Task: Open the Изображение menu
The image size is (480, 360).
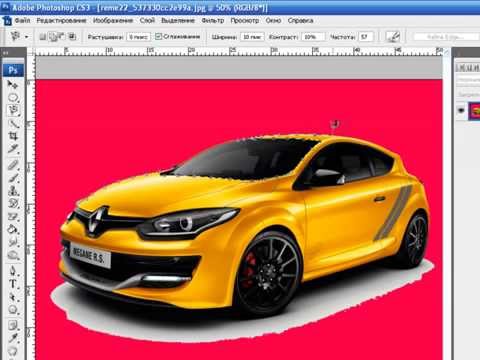Action: (x=113, y=21)
